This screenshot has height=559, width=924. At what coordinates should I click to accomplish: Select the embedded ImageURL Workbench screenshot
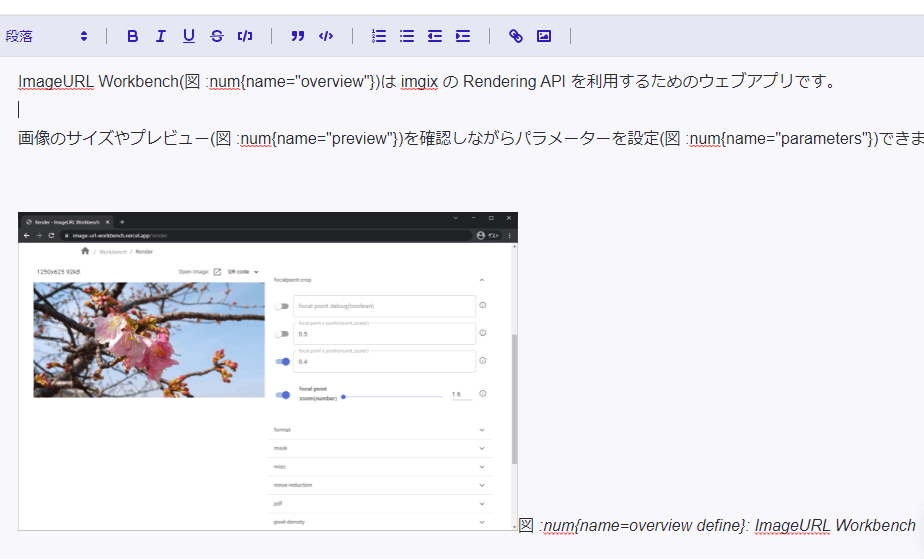click(x=268, y=371)
